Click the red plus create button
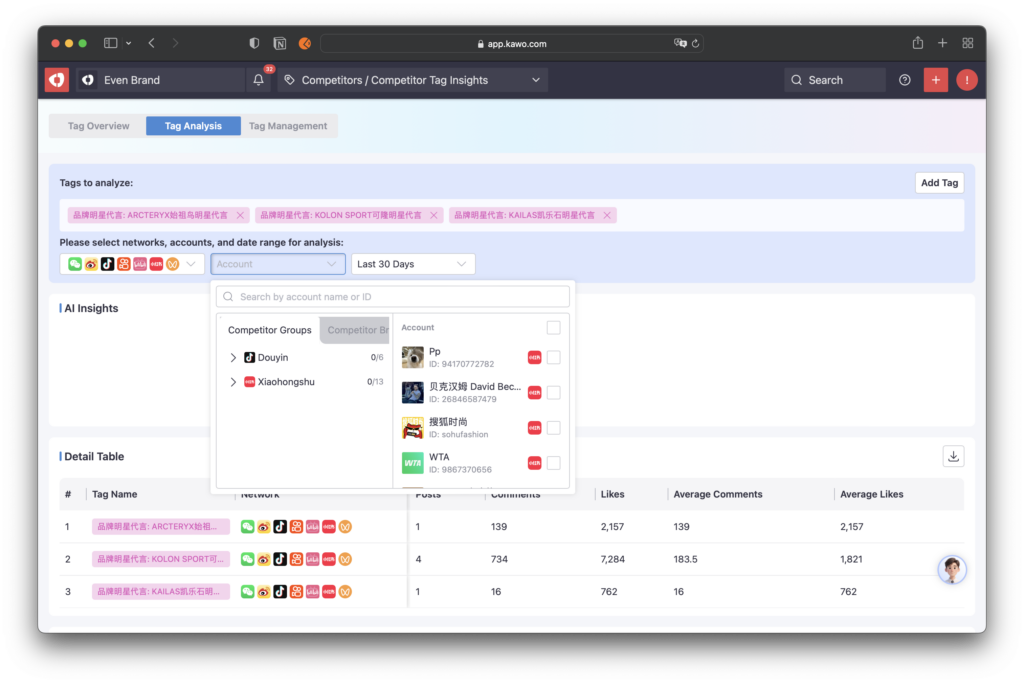 tap(935, 80)
